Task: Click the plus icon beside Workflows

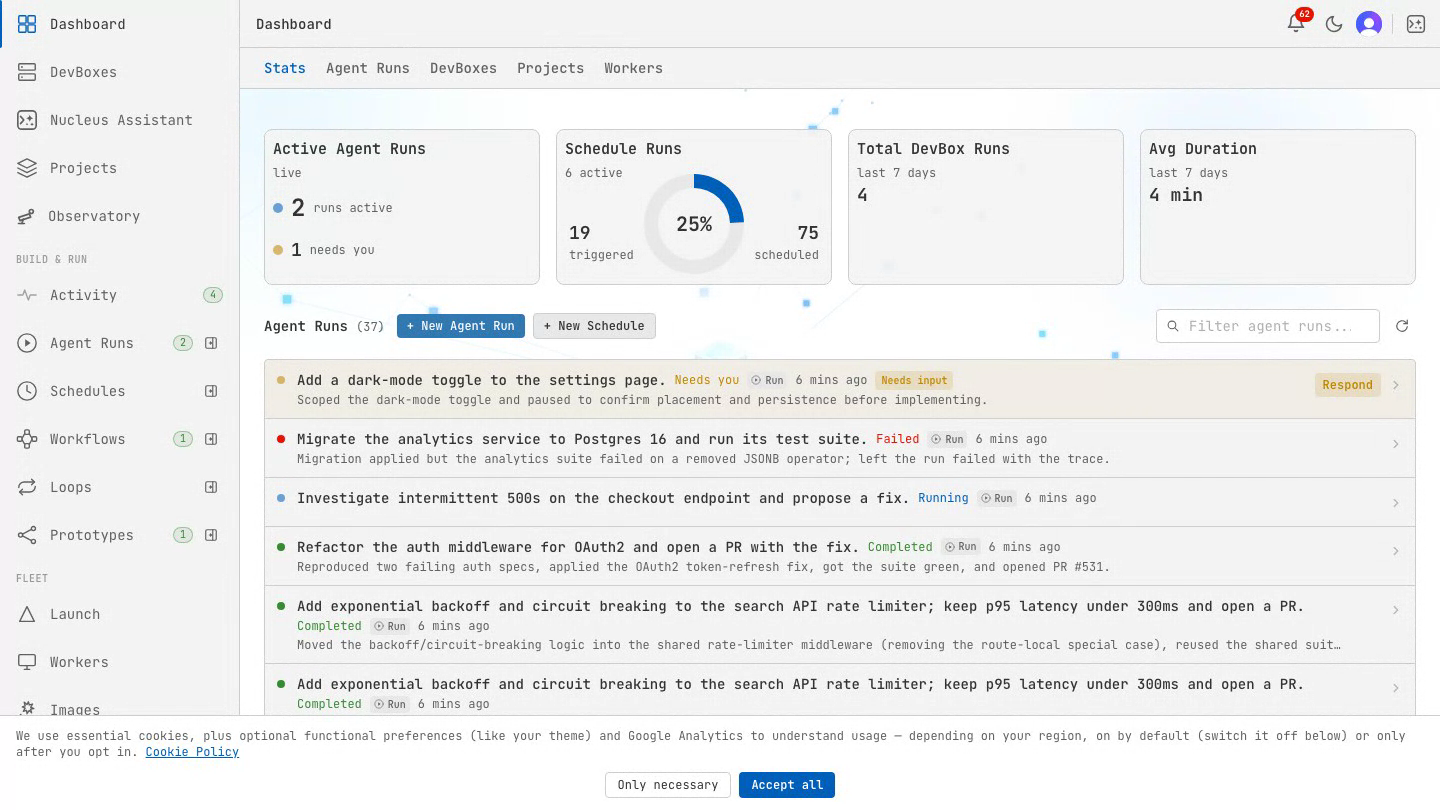Action: (x=211, y=439)
